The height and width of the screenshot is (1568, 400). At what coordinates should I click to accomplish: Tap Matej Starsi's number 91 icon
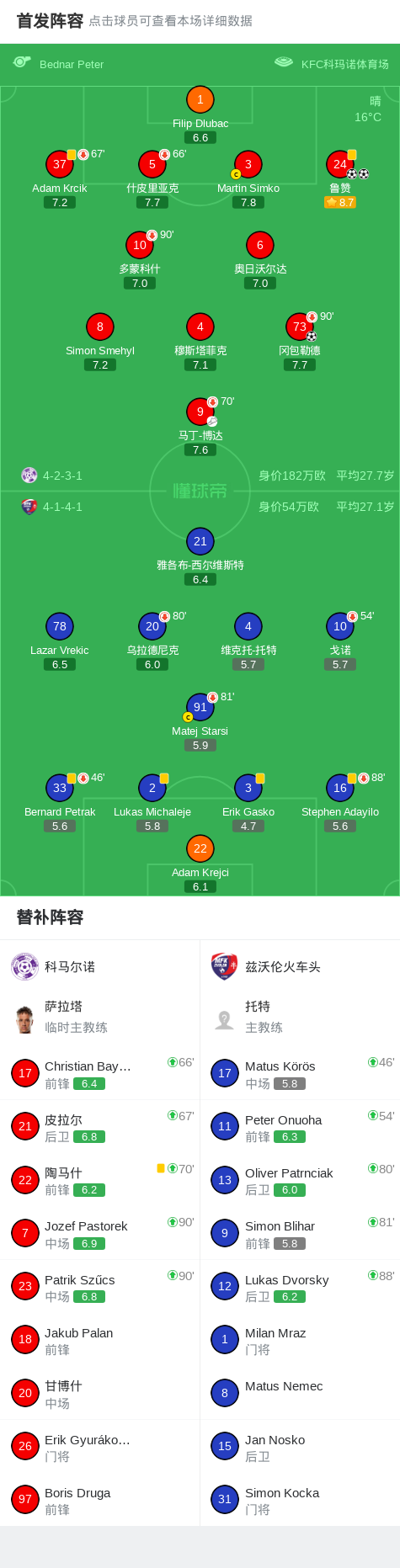[x=200, y=707]
